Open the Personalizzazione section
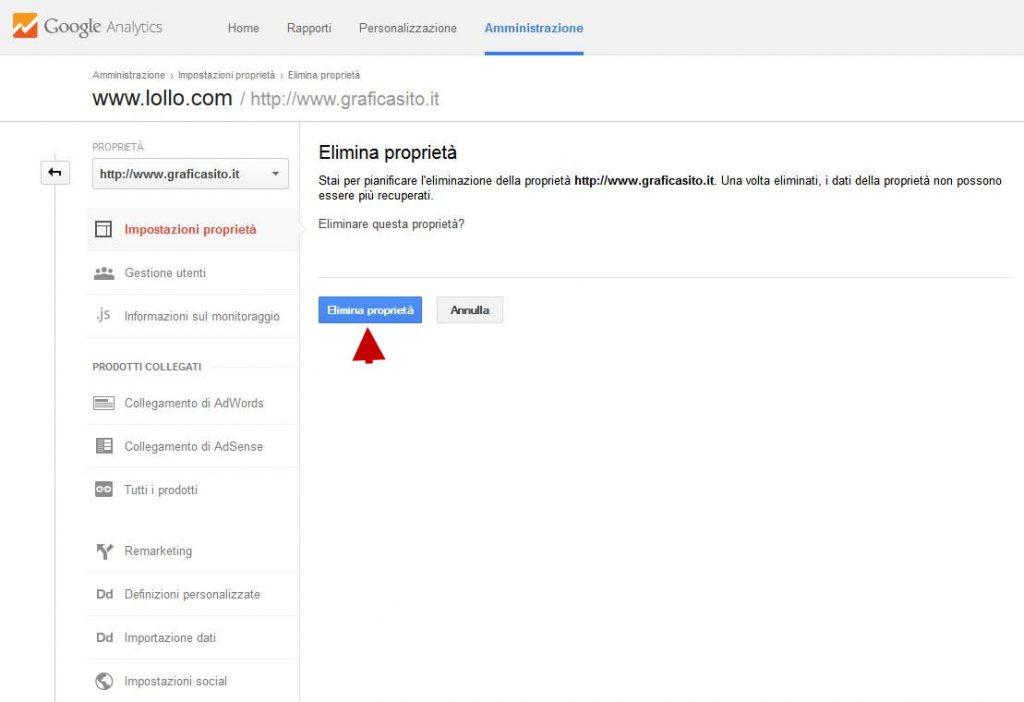 408,28
